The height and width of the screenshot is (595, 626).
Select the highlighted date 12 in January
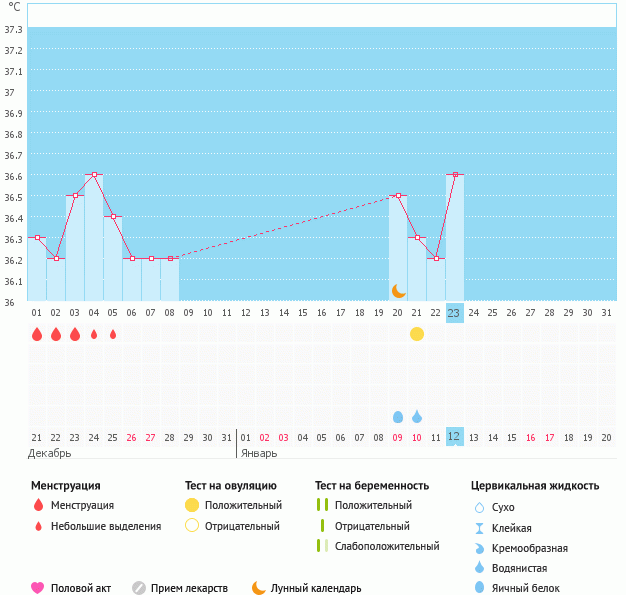(454, 437)
